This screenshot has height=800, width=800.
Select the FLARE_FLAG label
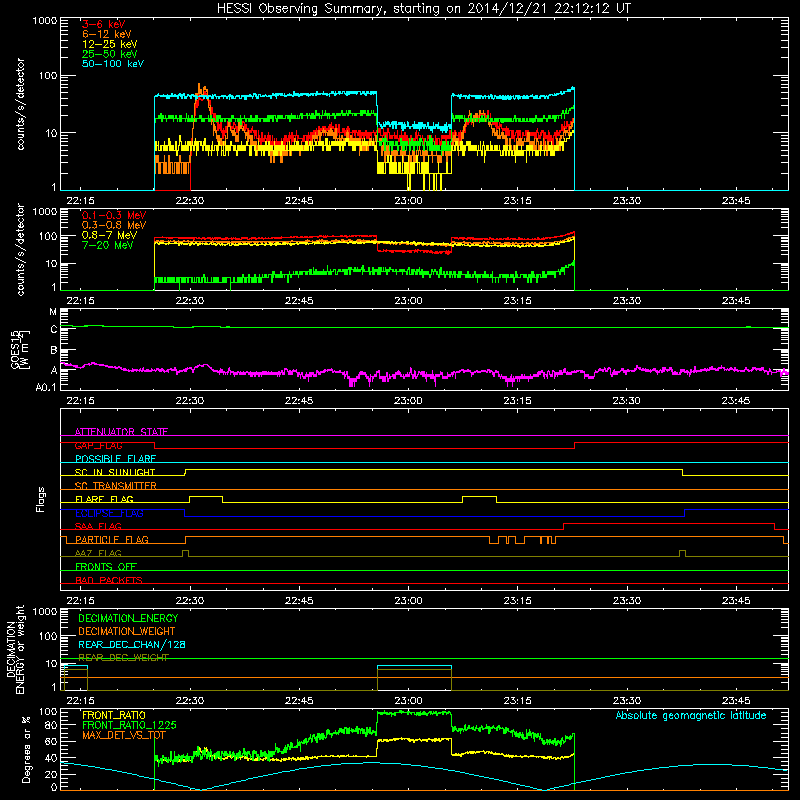[104, 499]
